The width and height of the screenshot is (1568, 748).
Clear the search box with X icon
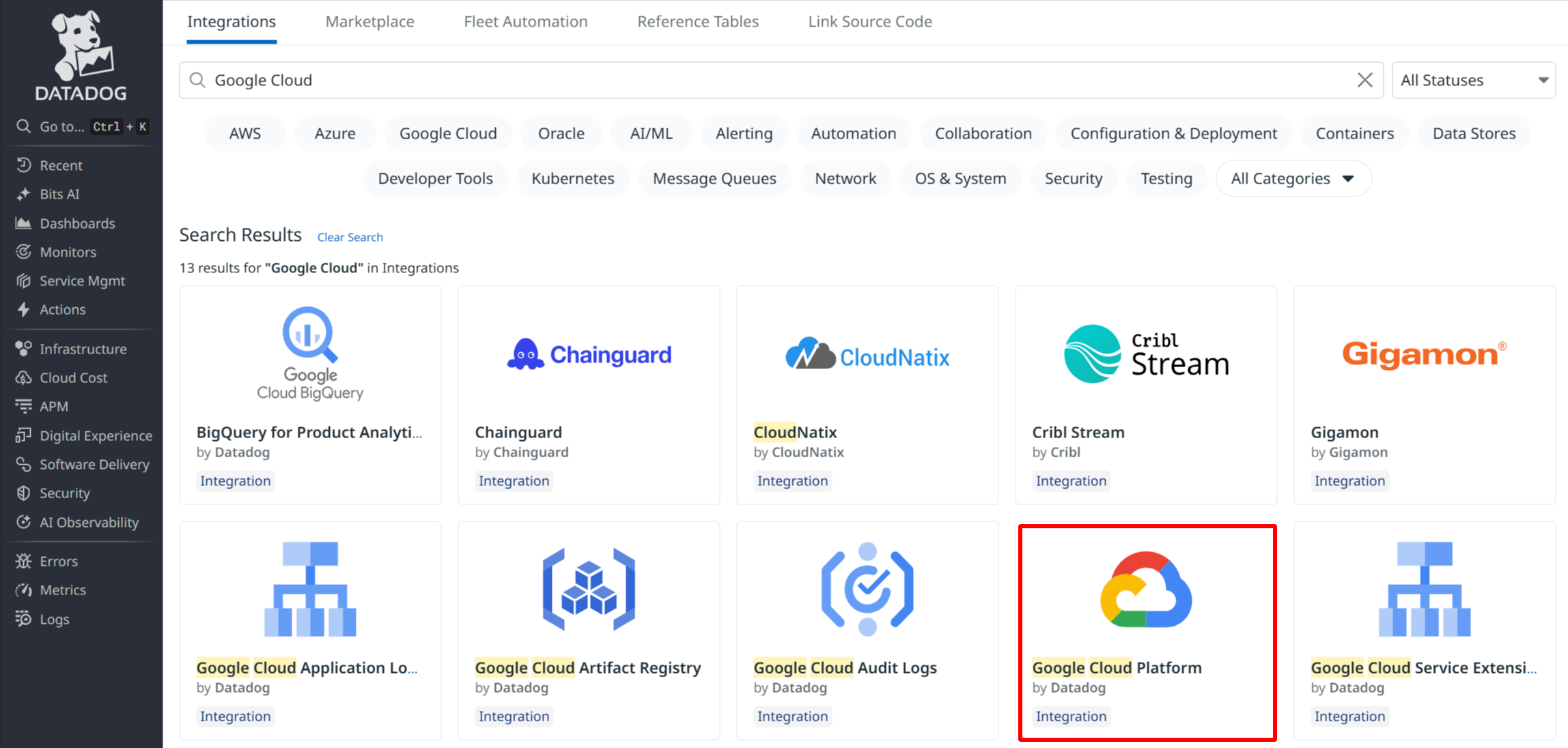(1364, 80)
